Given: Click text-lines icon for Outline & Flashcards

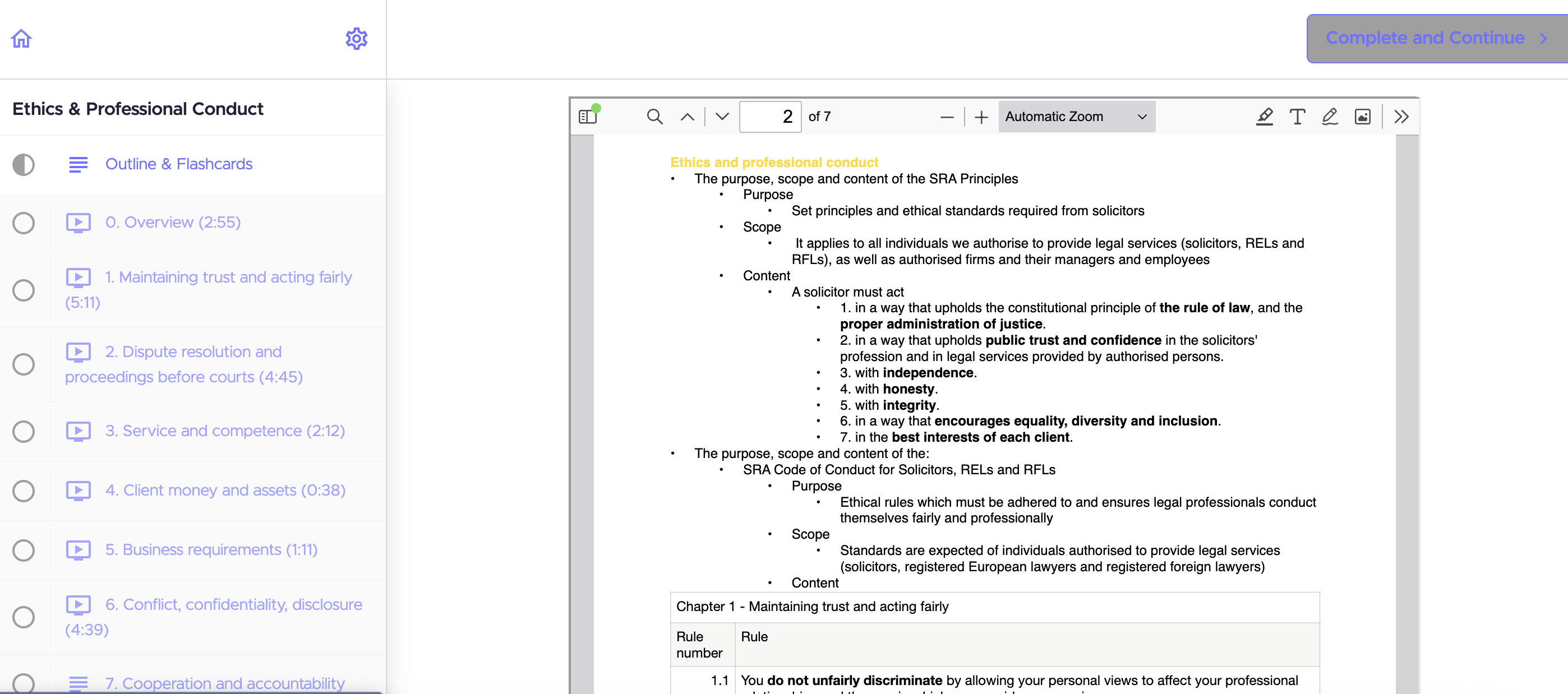Looking at the screenshot, I should click(79, 164).
